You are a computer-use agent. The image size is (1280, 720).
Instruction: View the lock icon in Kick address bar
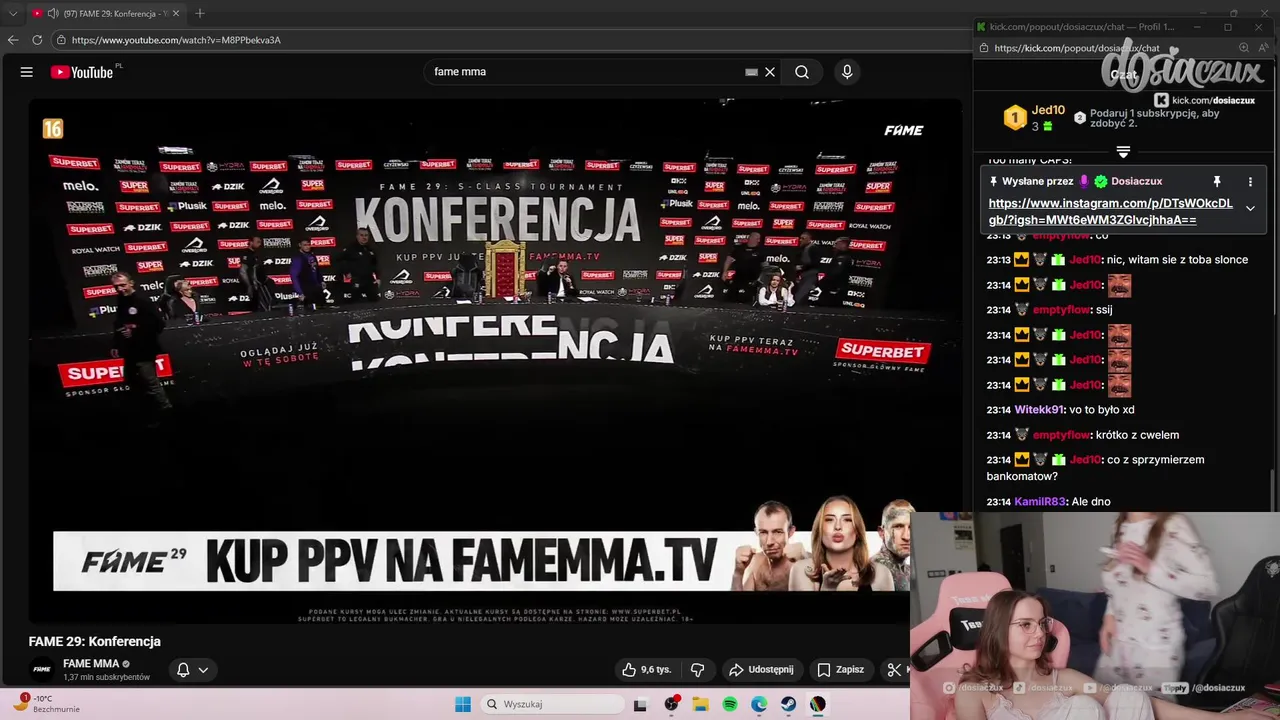[x=984, y=48]
